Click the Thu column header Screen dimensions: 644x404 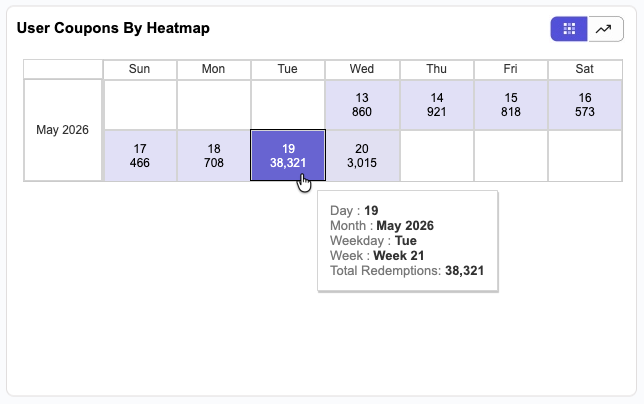[437, 69]
